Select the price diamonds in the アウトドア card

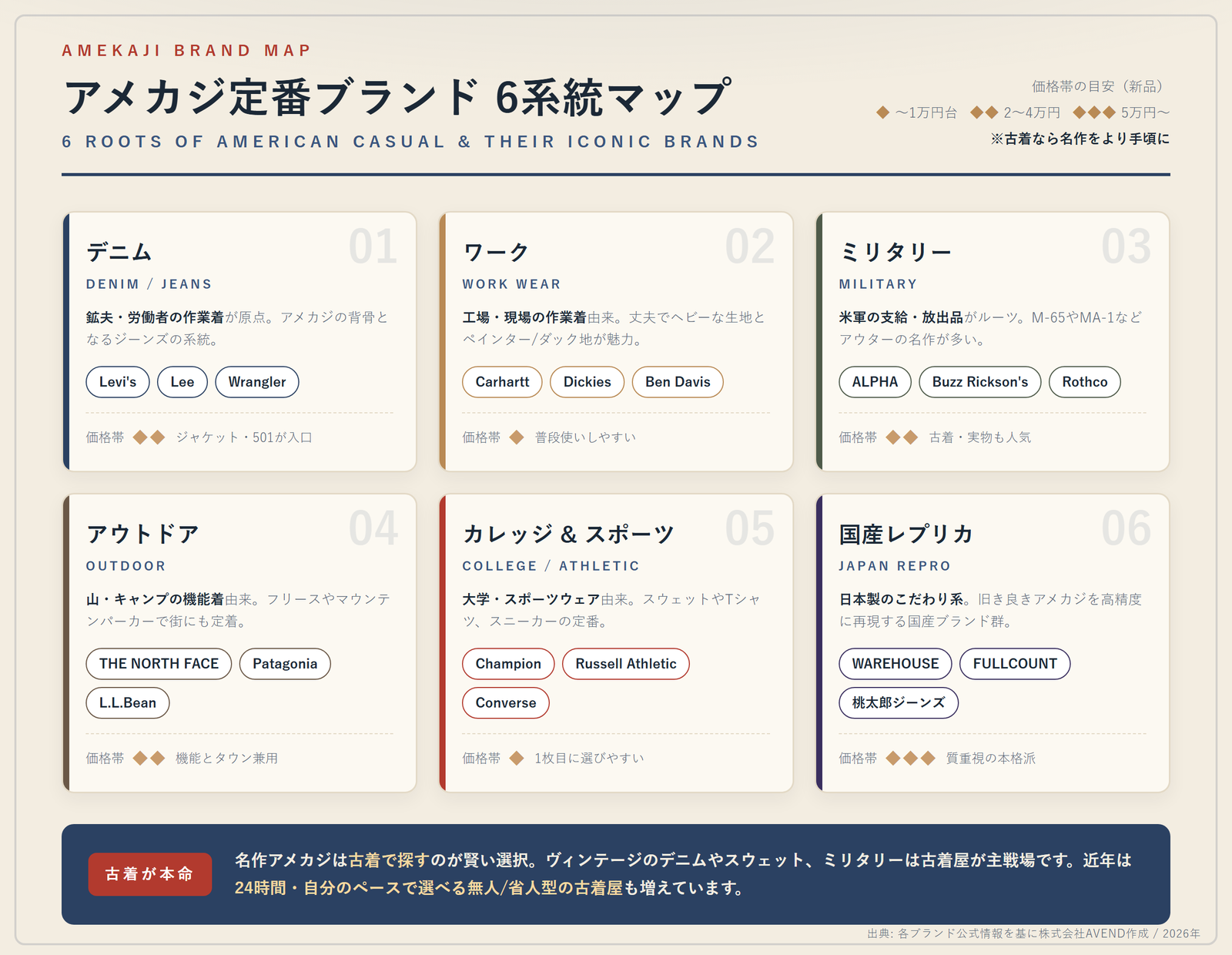(x=149, y=759)
